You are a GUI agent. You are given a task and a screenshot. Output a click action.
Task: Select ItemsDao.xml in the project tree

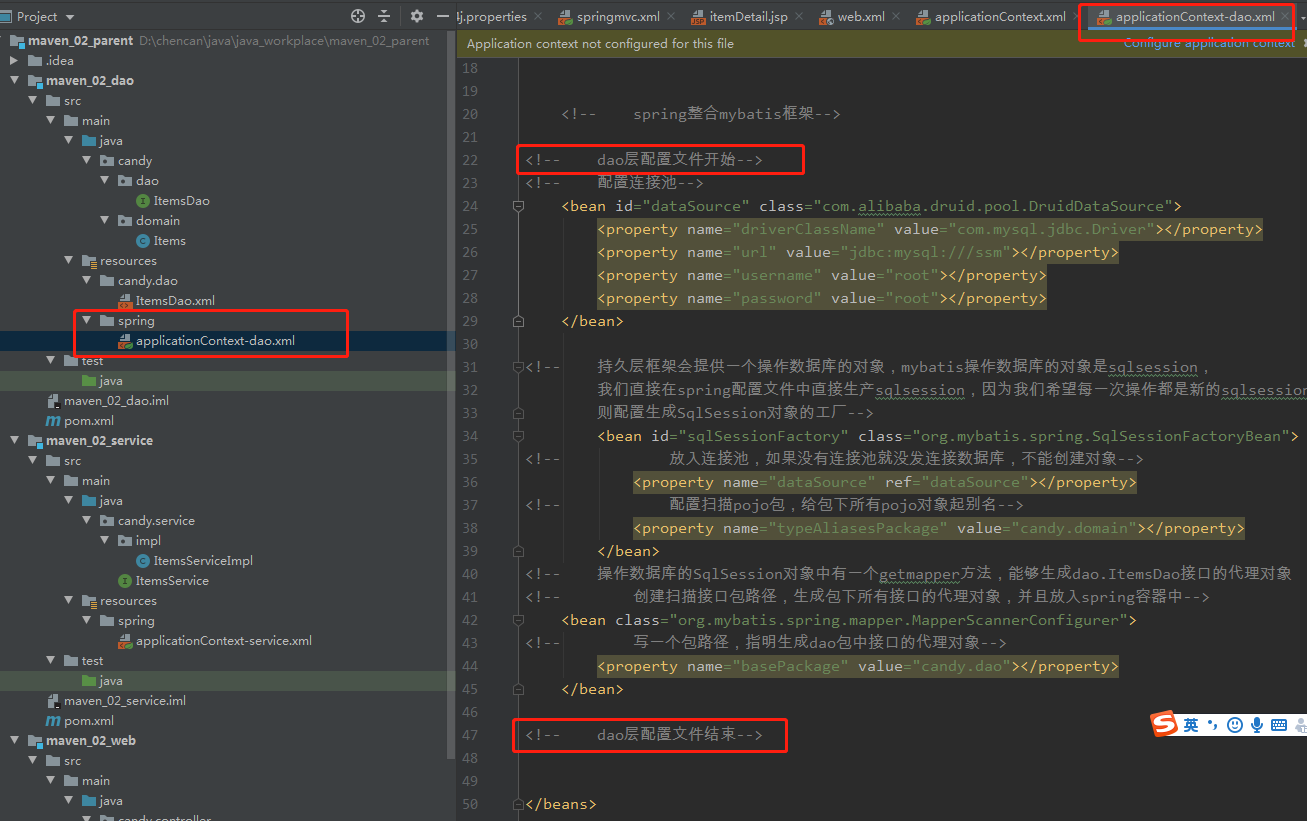[x=175, y=301]
